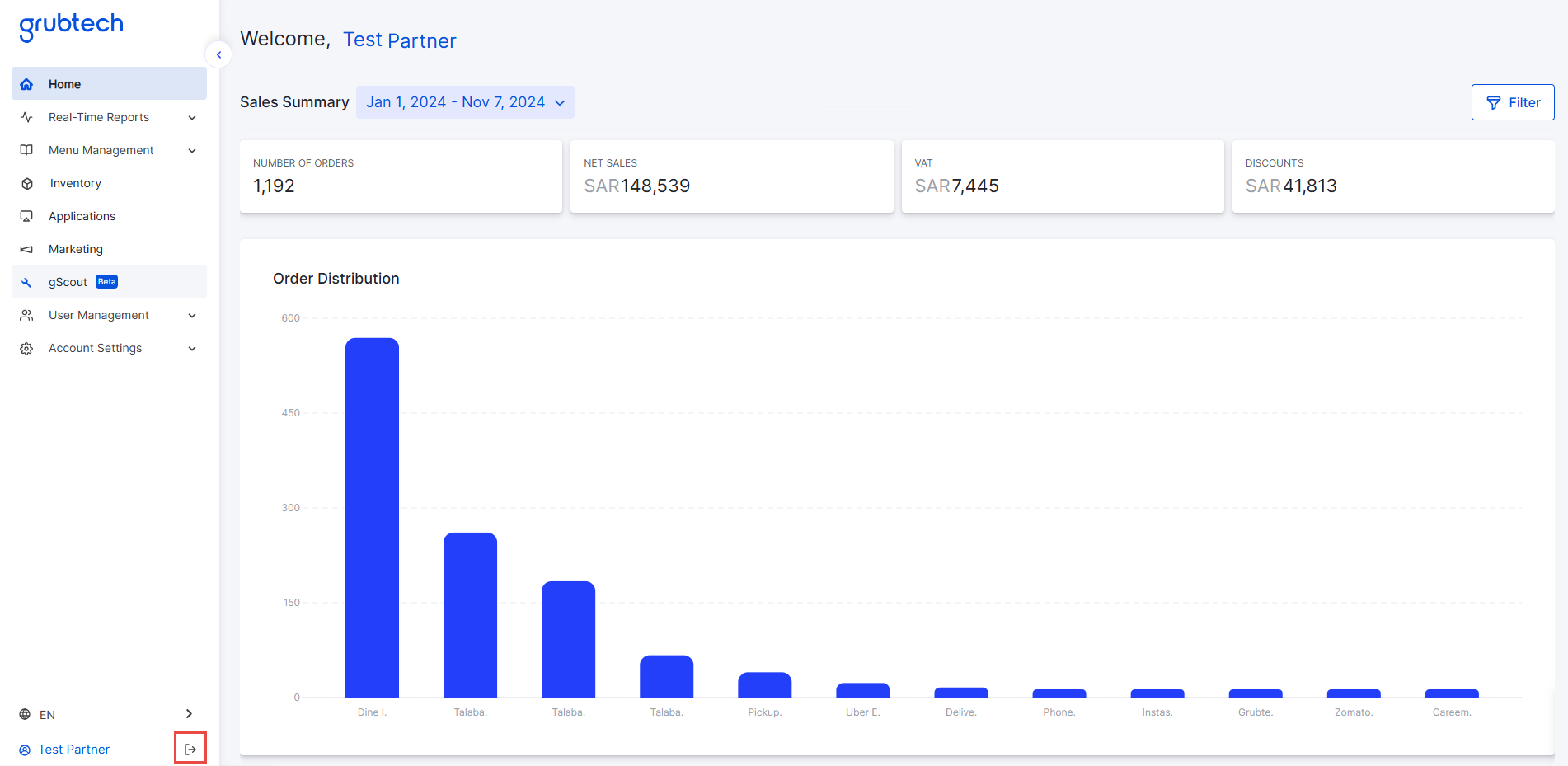
Task: Click the grubtech logo
Action: (x=71, y=26)
